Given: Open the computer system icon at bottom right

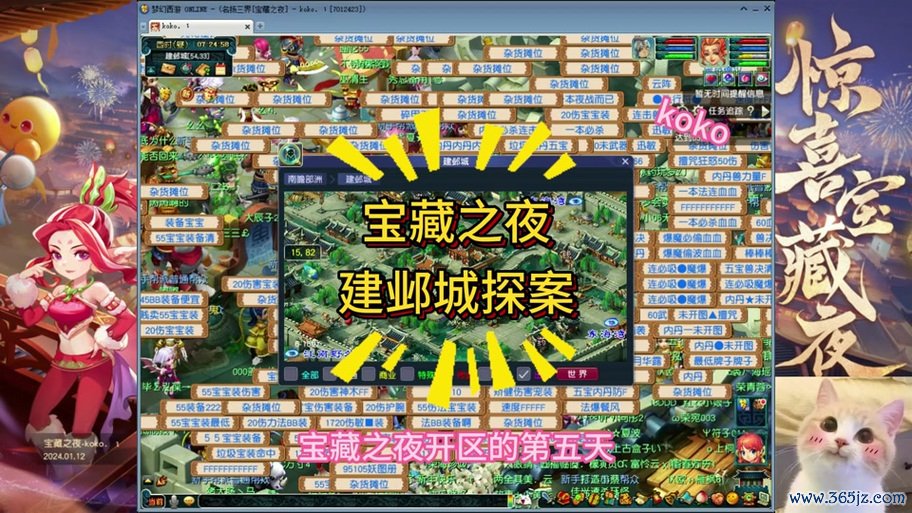Looking at the screenshot, I should [764, 498].
